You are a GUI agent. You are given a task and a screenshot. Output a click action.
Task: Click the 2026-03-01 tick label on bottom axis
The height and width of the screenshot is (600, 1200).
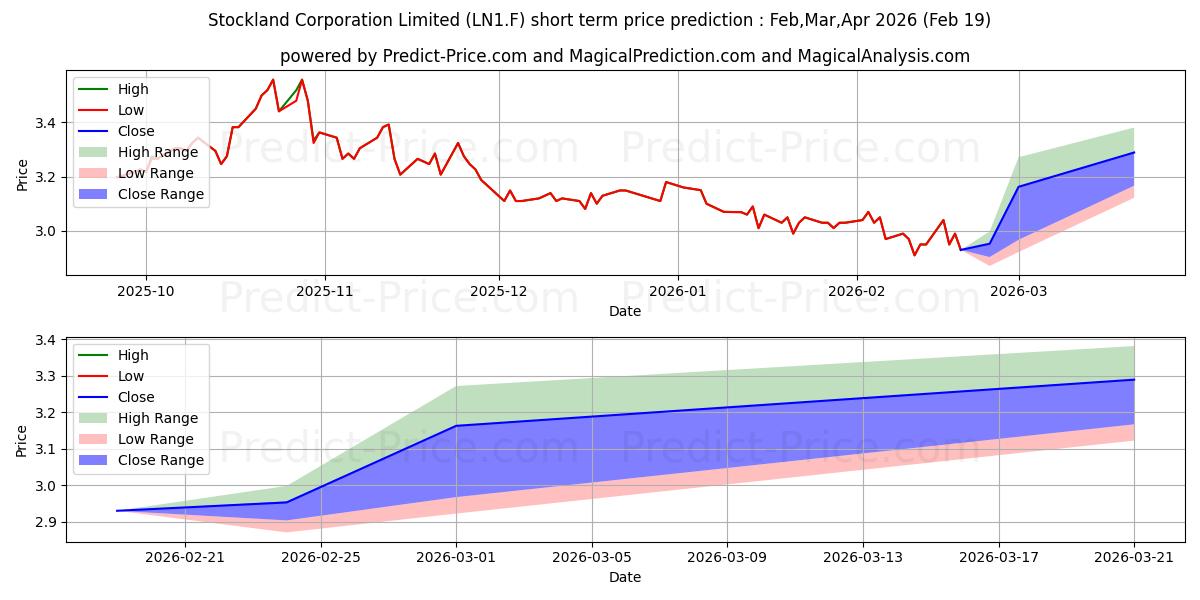coord(456,557)
